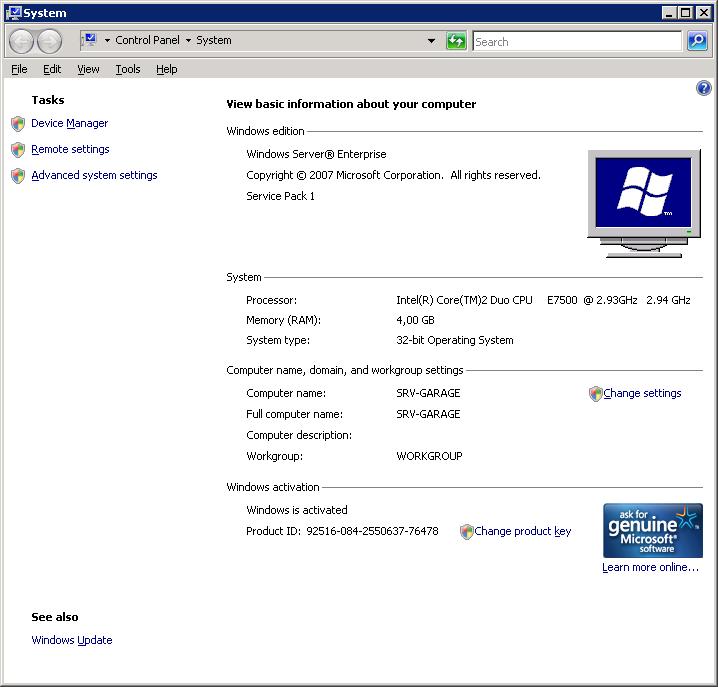Follow the Learn more online link
718x687 pixels.
pos(650,568)
